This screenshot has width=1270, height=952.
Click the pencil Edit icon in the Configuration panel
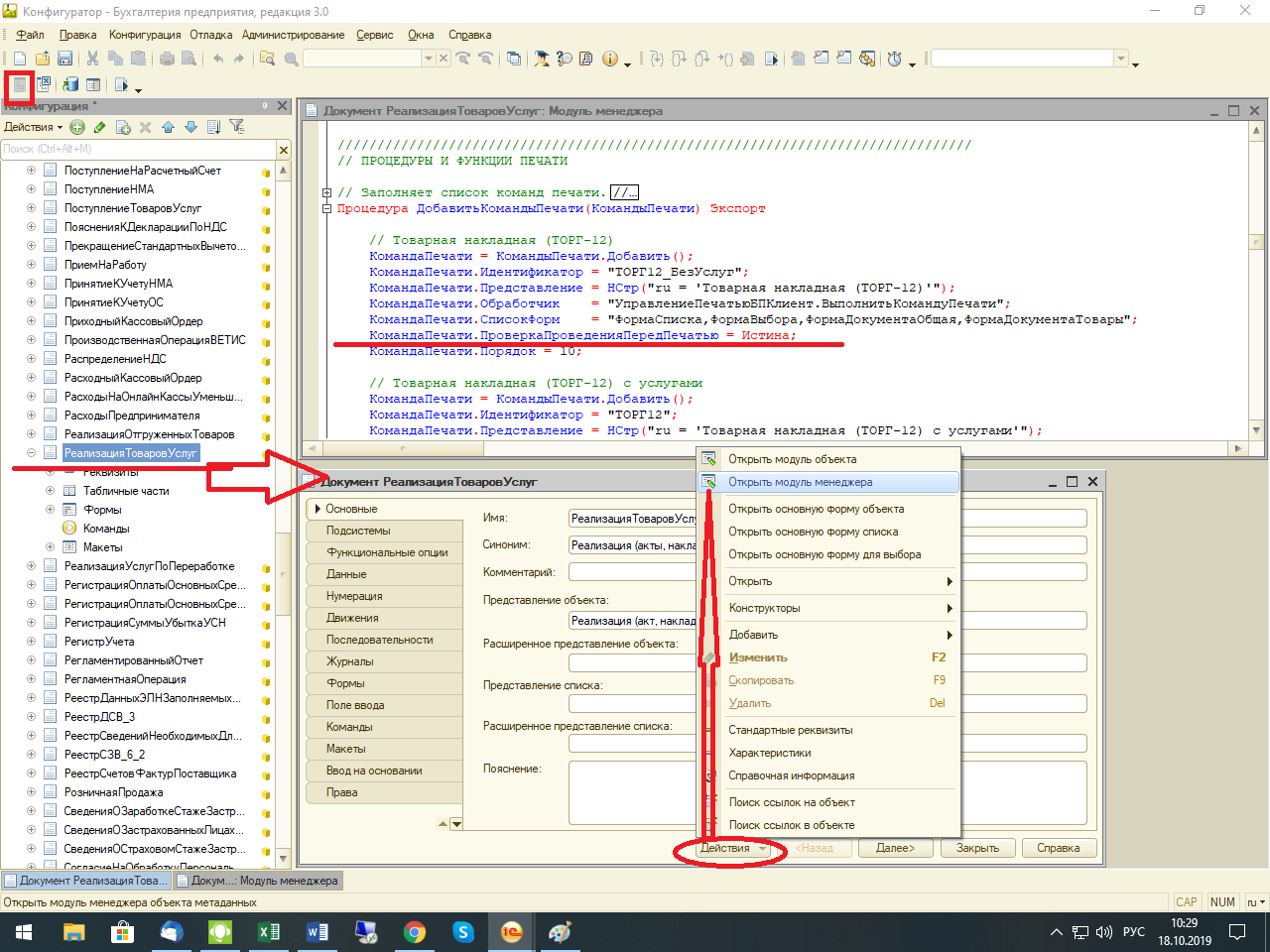[x=100, y=127]
